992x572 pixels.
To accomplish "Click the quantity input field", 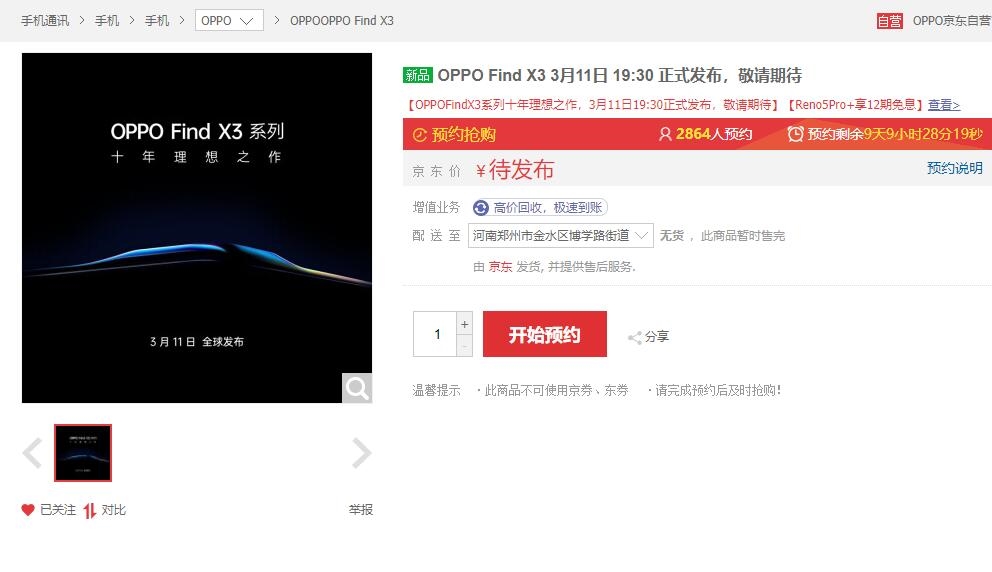I will [435, 334].
